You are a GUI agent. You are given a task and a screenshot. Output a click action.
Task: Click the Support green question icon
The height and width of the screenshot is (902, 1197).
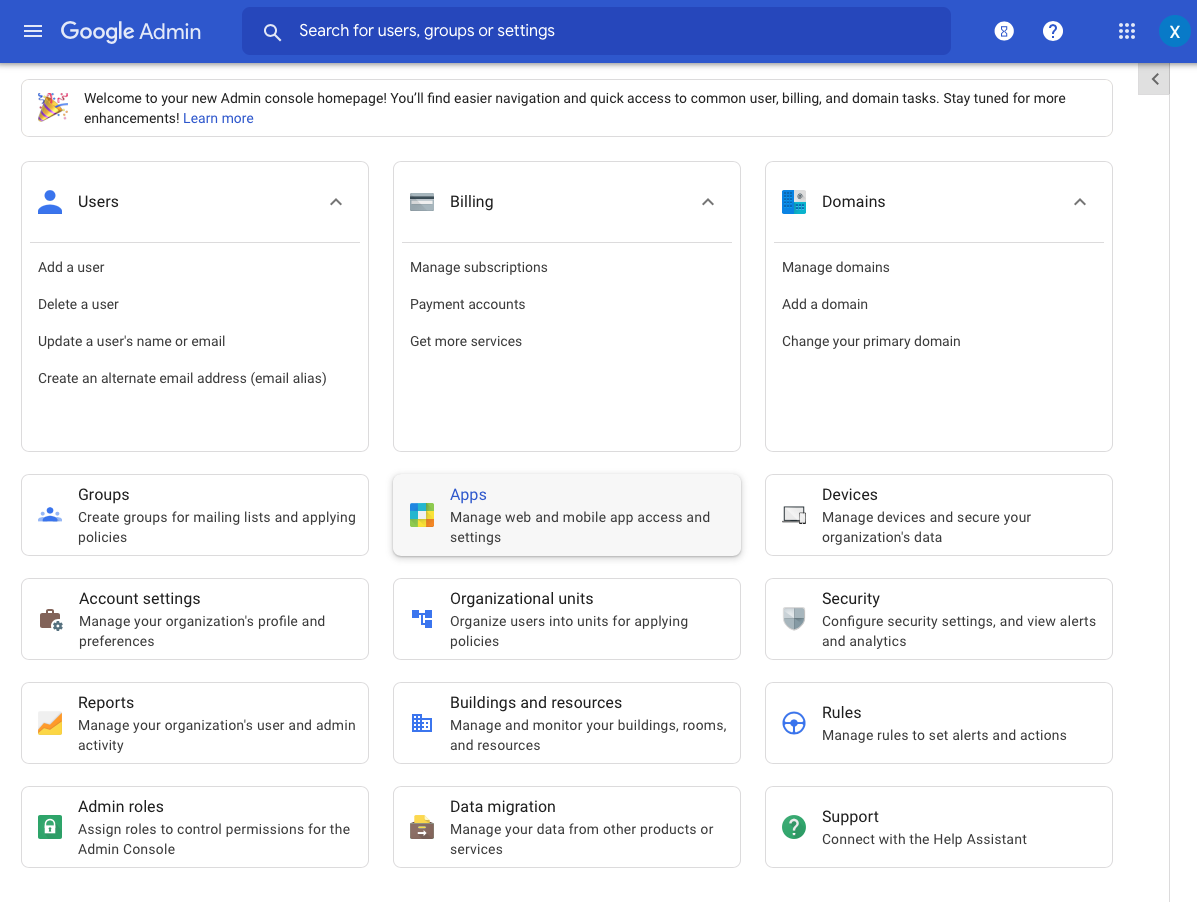(794, 826)
